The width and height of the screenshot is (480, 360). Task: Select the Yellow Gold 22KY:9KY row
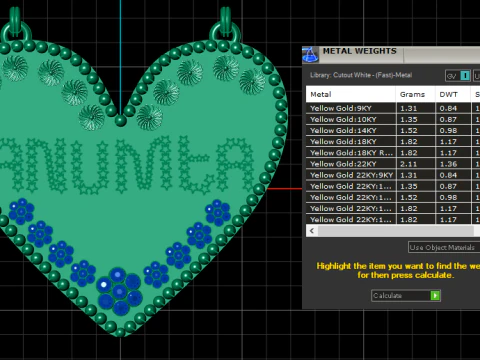[x=393, y=175]
